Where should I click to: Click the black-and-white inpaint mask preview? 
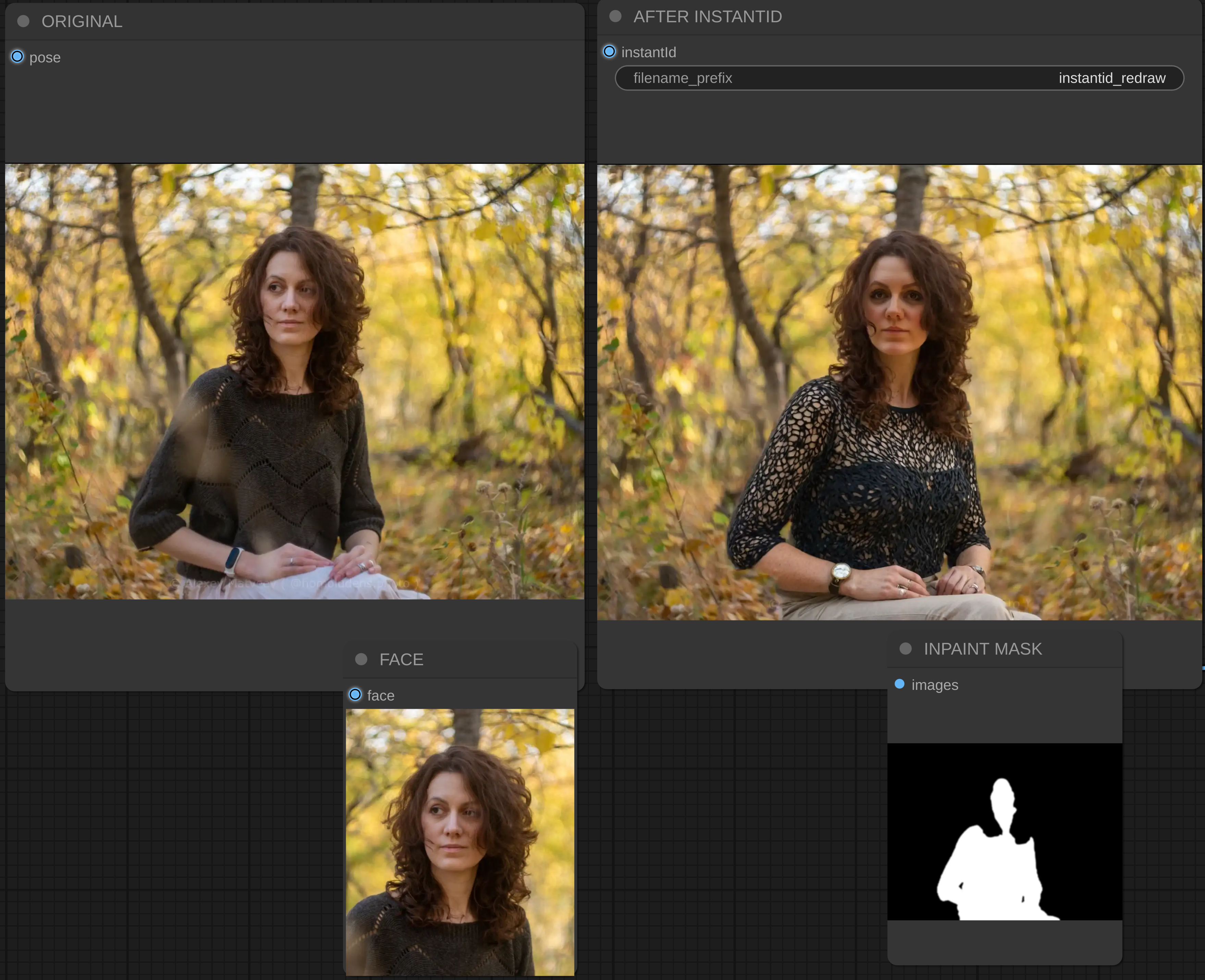point(1005,832)
